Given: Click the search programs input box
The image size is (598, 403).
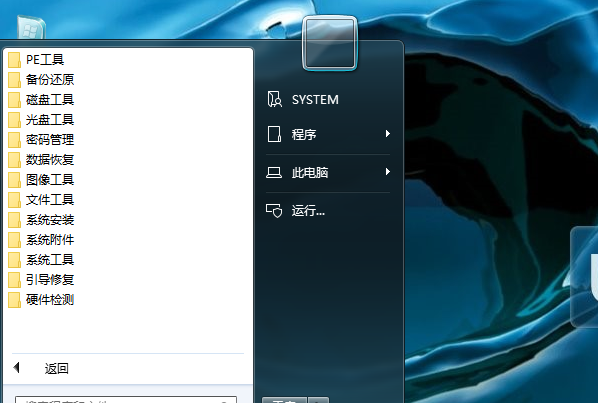Looking at the screenshot, I should coord(126,400).
